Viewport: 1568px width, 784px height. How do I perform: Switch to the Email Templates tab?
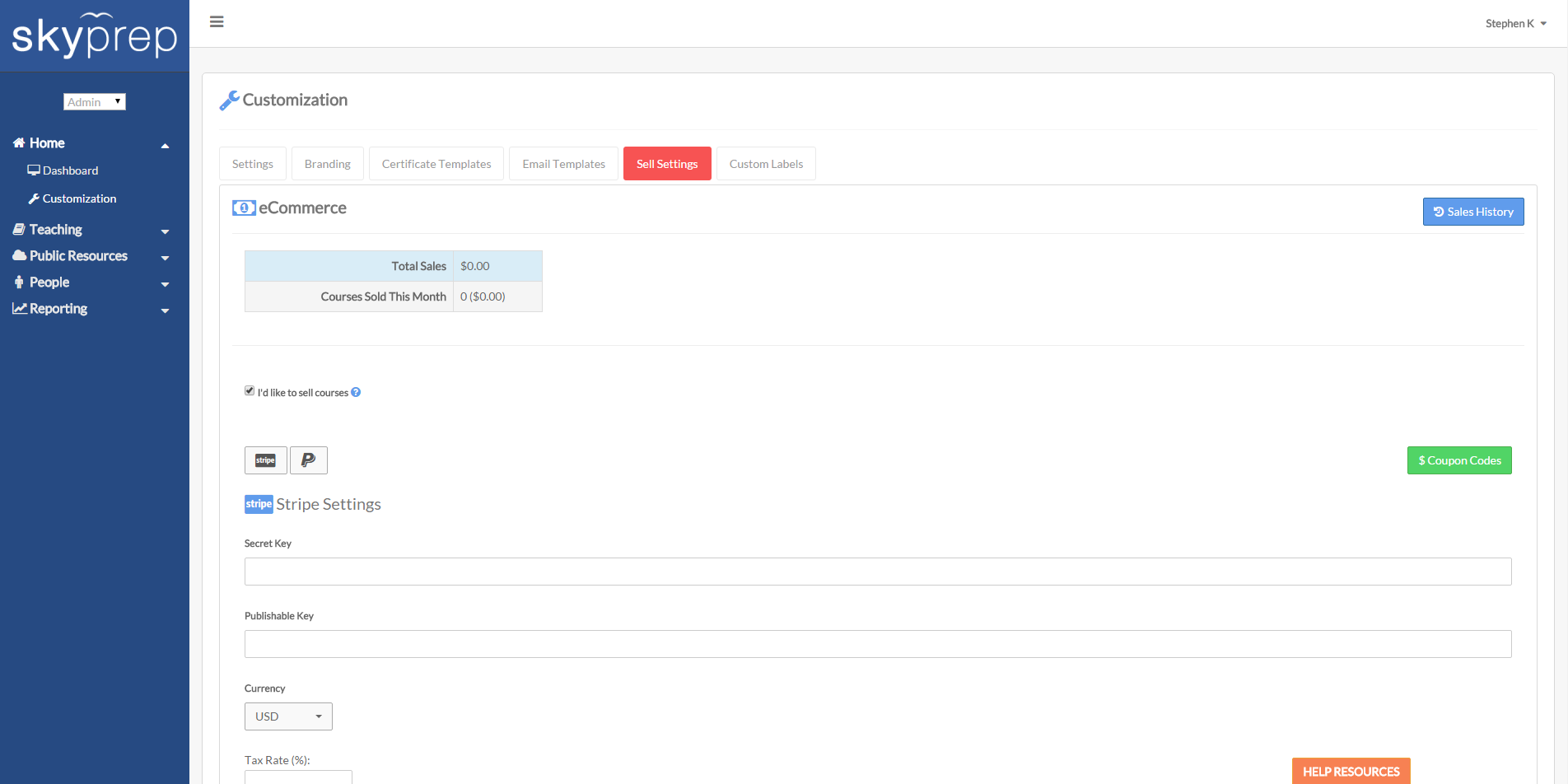[563, 163]
